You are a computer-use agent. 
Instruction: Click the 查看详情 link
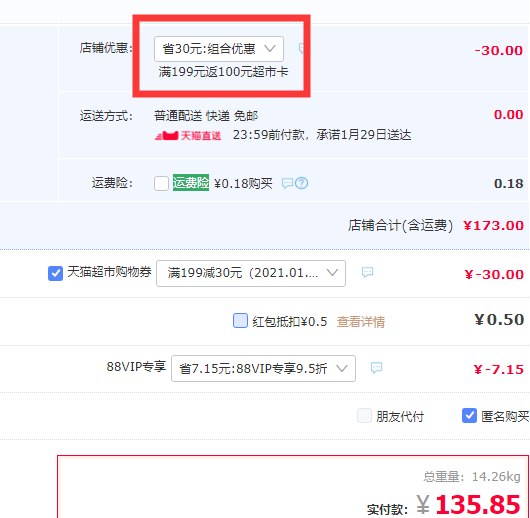361,322
